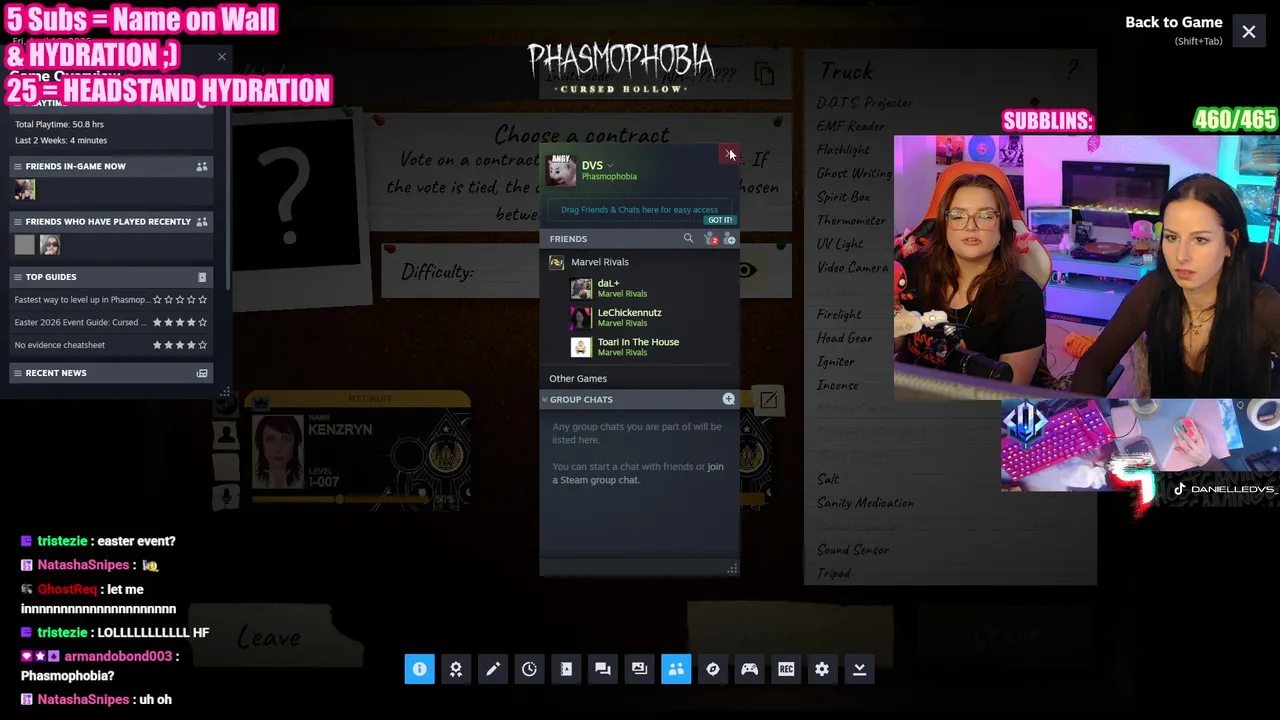
Task: Collapse the Marvel Rivals friends group
Action: [600, 262]
